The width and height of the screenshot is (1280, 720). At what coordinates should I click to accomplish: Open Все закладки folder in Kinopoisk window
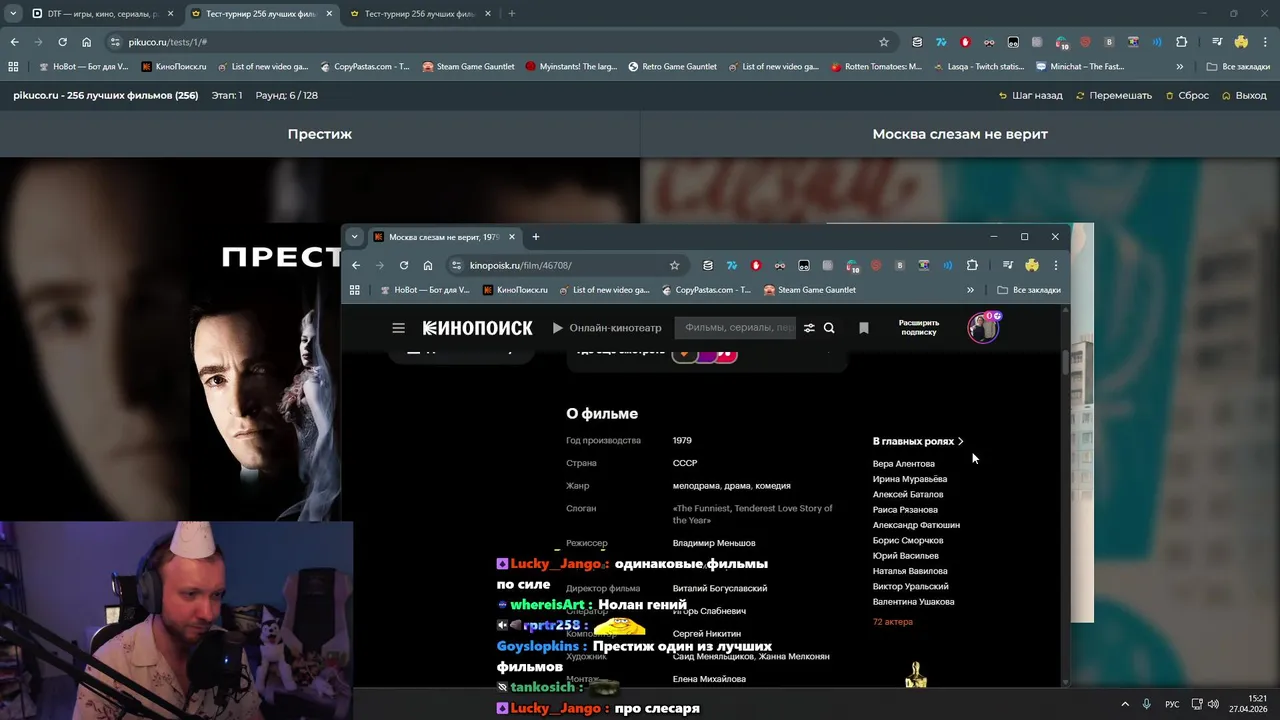(1029, 290)
